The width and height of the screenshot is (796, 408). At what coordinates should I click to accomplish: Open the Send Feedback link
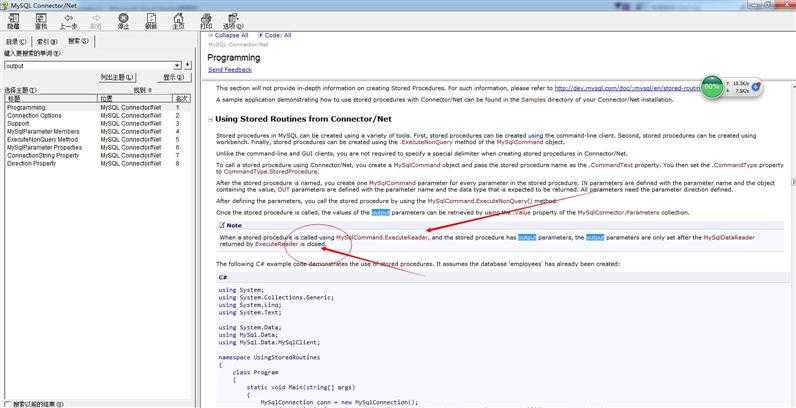click(229, 70)
